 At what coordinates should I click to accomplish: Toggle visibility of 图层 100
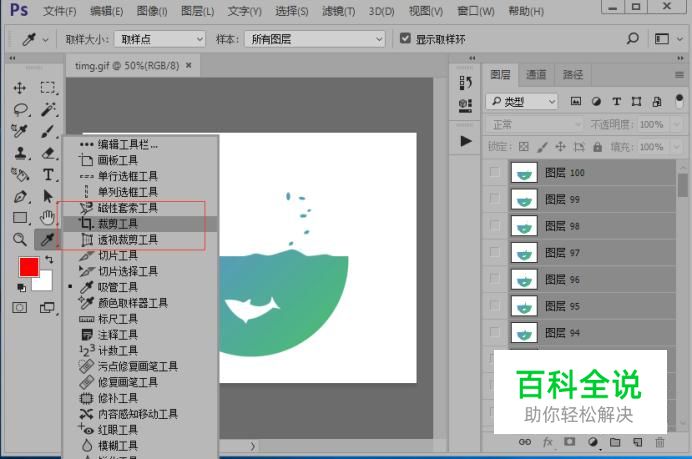click(495, 172)
